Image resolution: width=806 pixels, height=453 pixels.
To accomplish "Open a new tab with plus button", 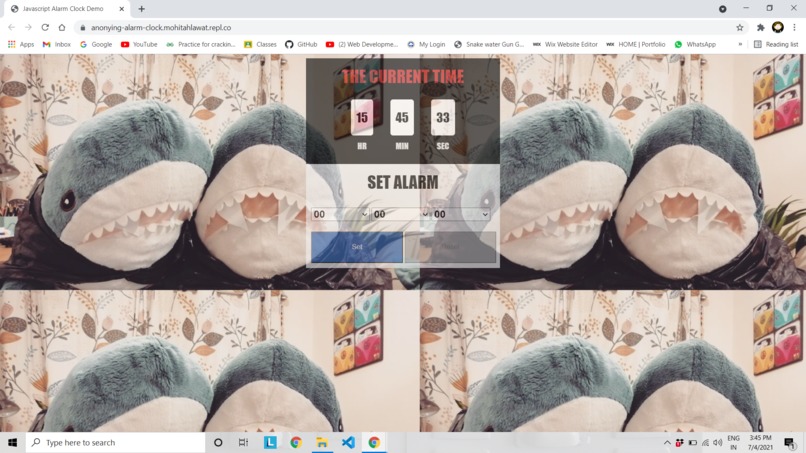I will coord(141,9).
